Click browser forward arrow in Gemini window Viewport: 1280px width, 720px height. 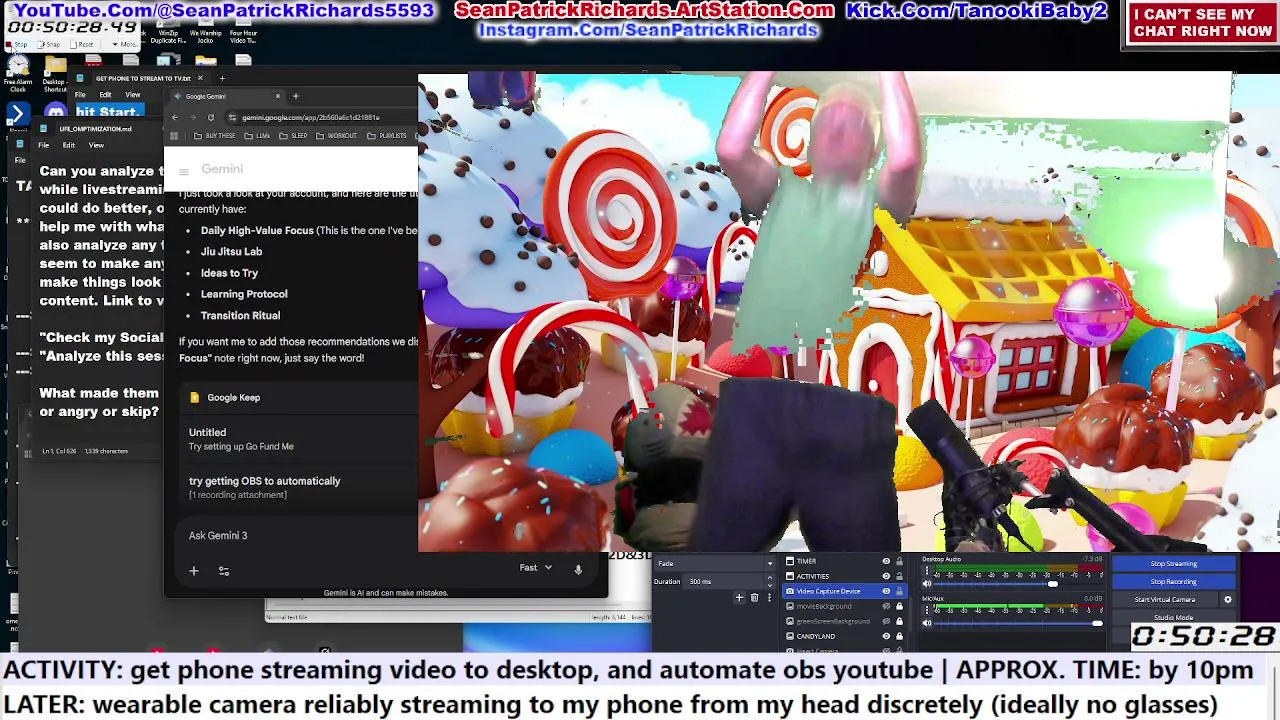pos(192,117)
